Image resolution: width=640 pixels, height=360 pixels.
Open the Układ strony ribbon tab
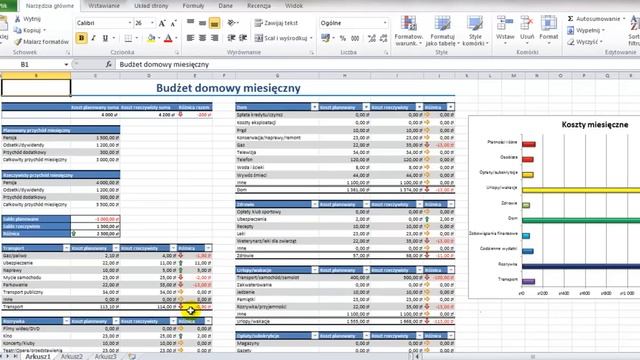[x=151, y=6]
